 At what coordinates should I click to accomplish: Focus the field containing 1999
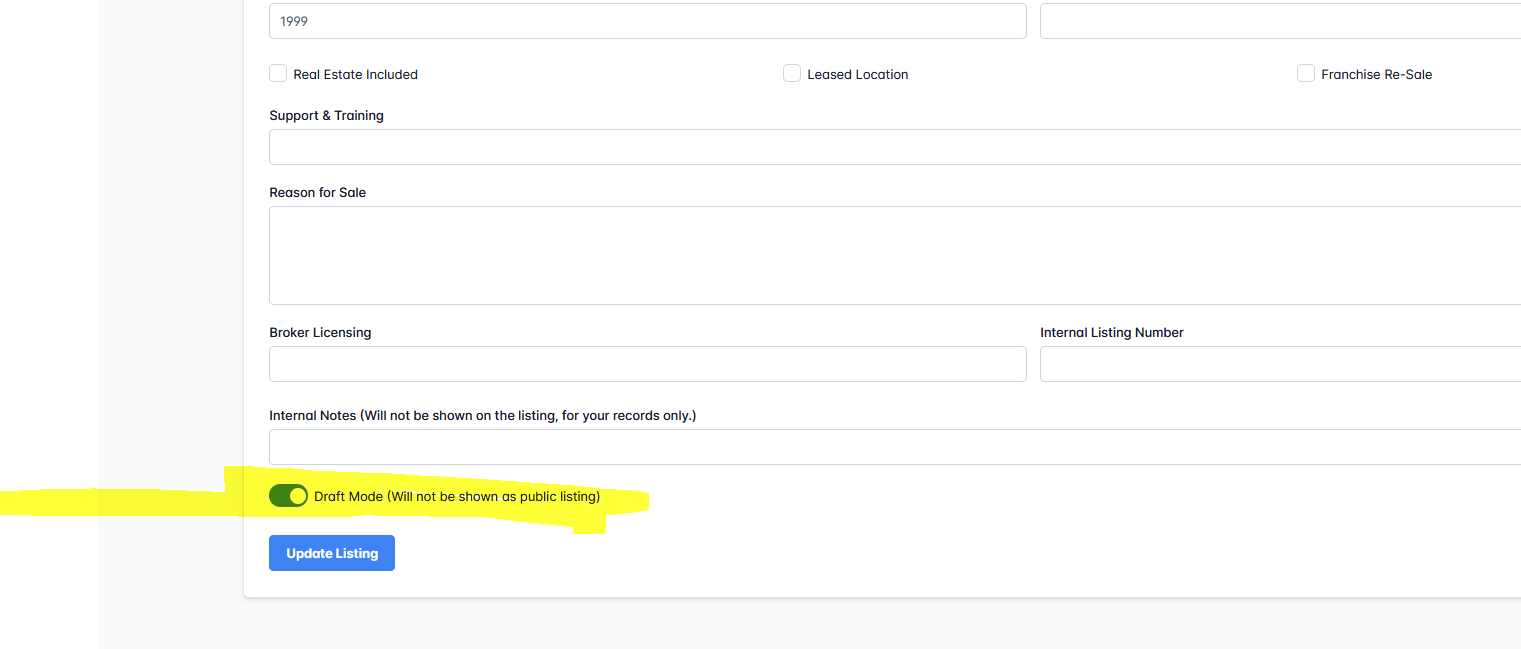pos(647,21)
